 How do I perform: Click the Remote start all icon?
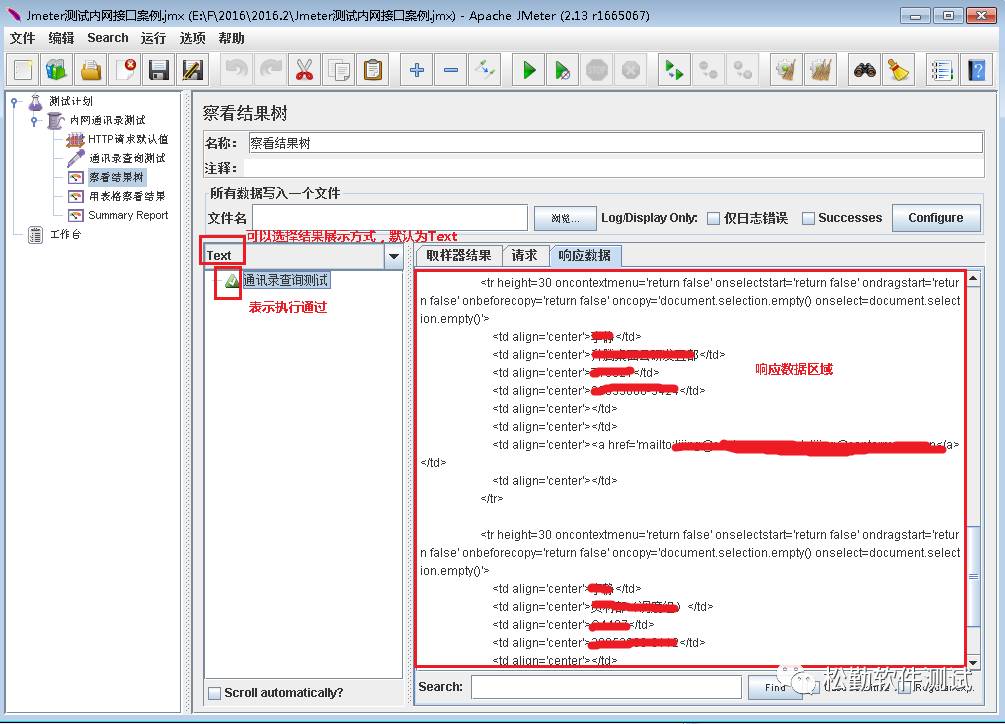[x=674, y=70]
